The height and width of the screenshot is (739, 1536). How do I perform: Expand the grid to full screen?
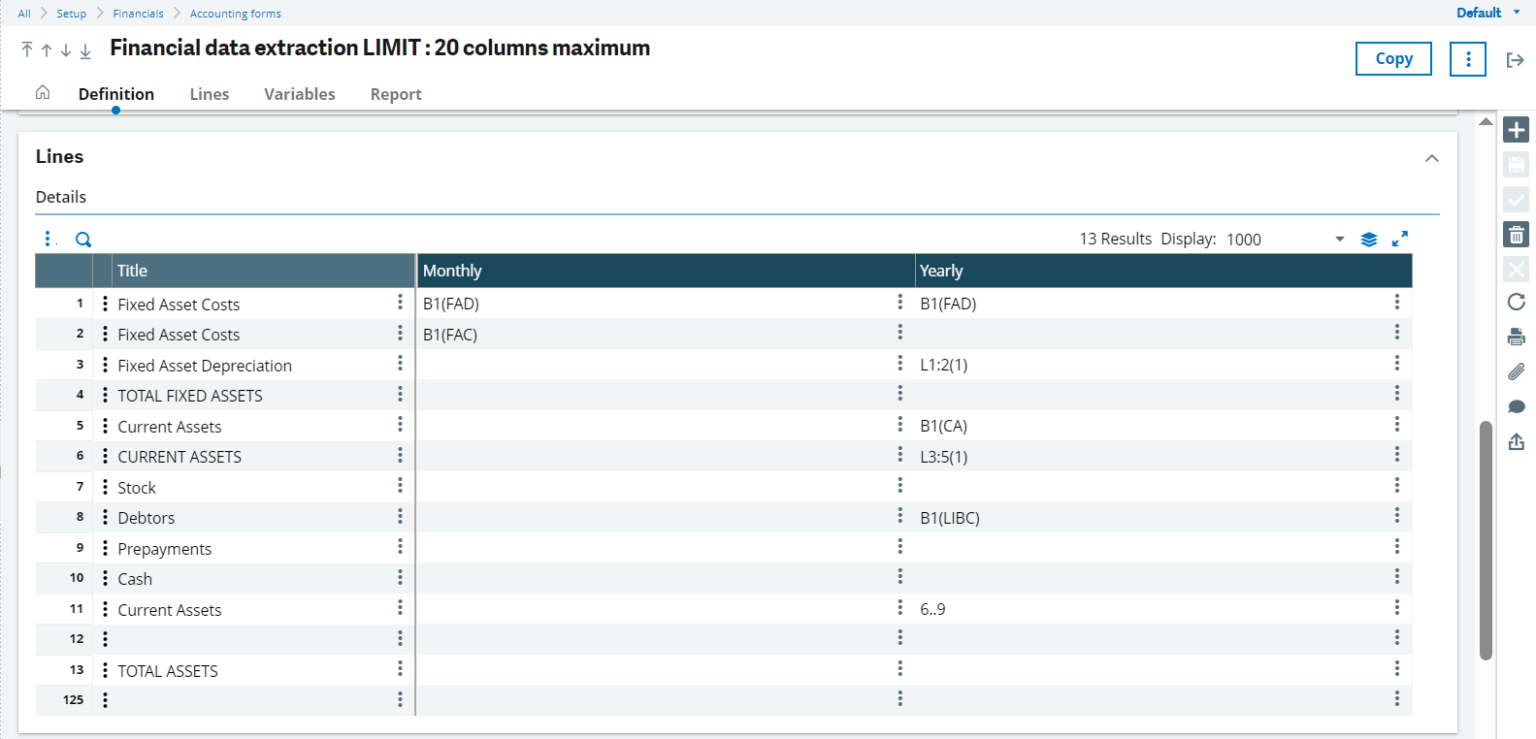click(1400, 239)
